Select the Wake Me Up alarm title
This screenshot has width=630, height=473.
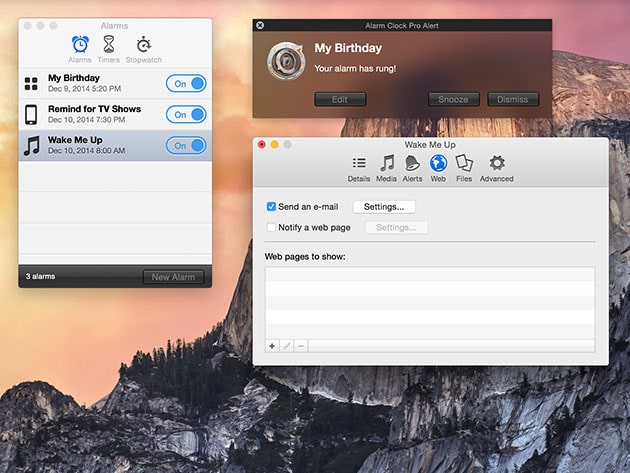(75, 140)
